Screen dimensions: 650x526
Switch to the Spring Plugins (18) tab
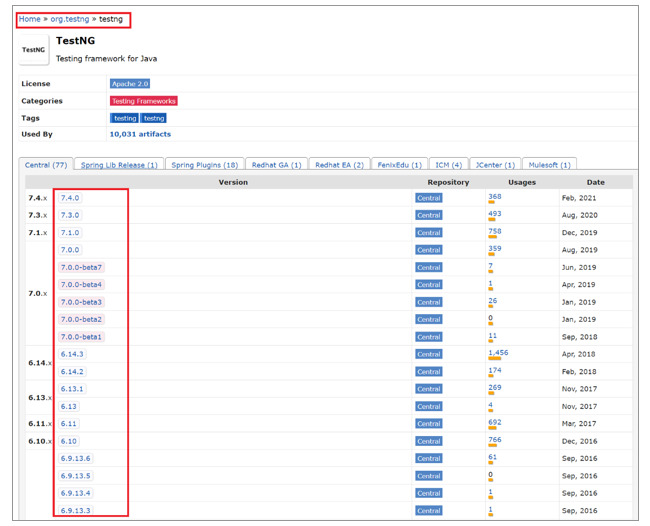click(x=204, y=165)
